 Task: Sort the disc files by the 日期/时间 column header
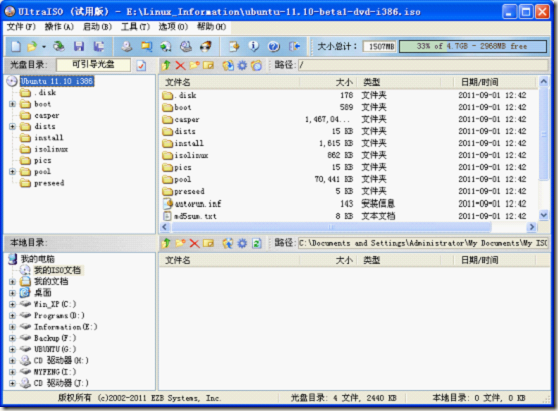495,82
